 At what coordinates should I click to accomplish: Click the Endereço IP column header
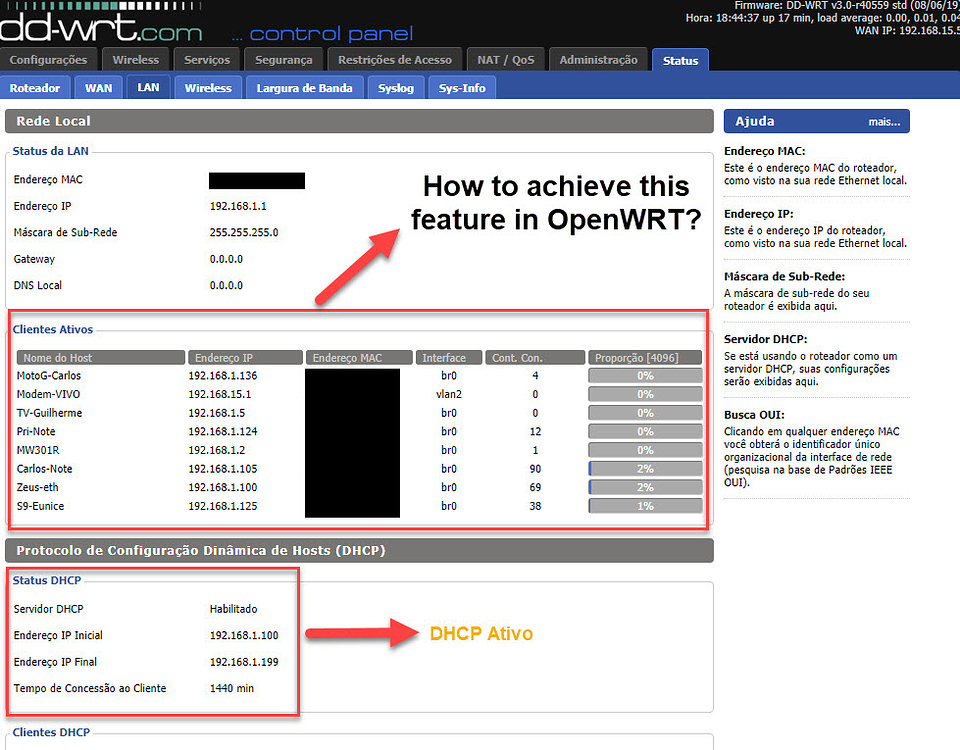245,357
